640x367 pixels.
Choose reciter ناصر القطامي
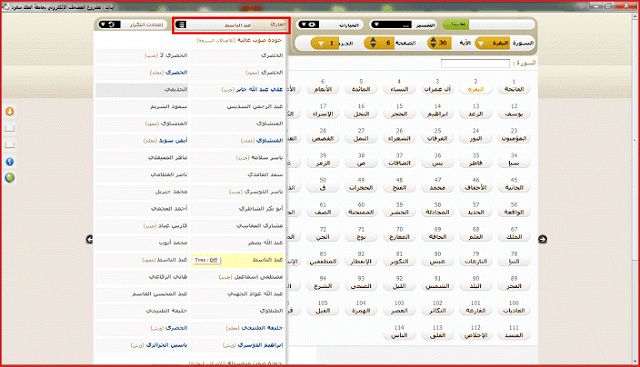141,175
